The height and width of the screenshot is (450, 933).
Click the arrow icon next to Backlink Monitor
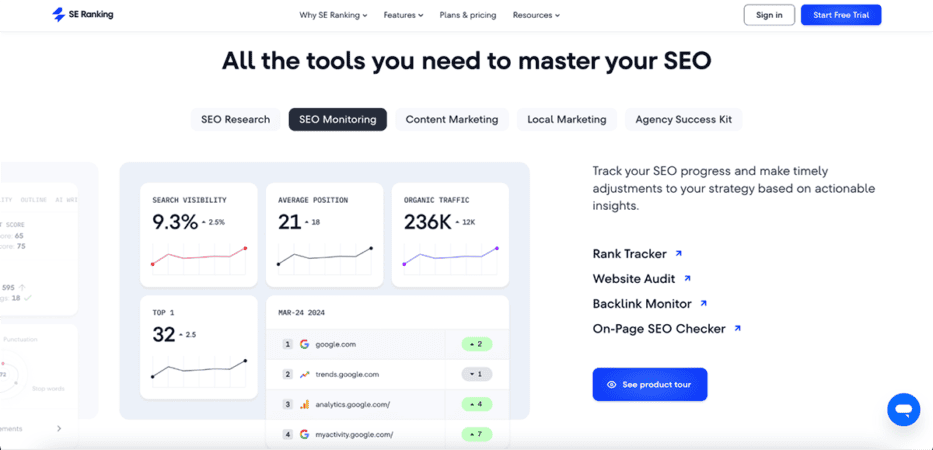703,304
